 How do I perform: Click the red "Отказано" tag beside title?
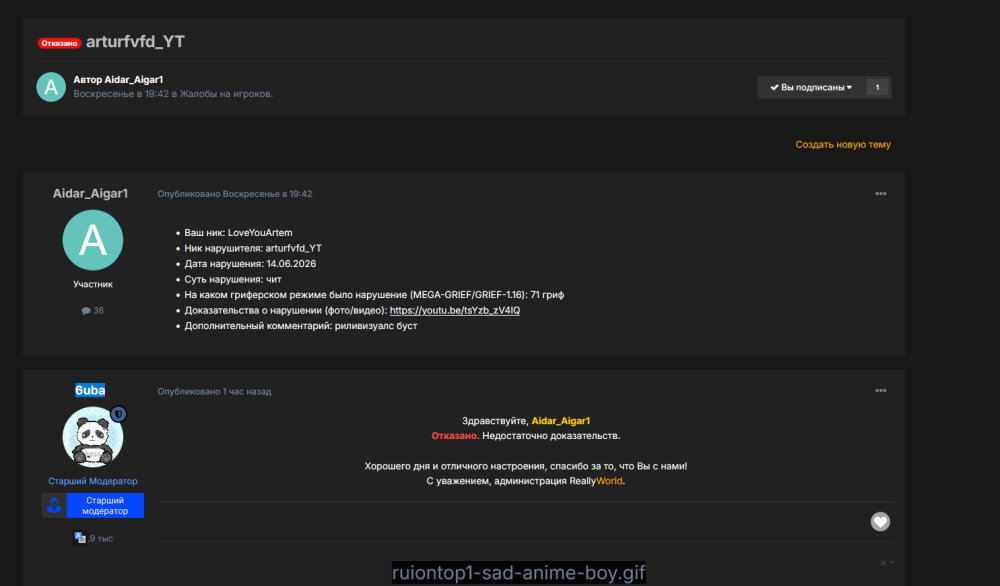[x=59, y=43]
